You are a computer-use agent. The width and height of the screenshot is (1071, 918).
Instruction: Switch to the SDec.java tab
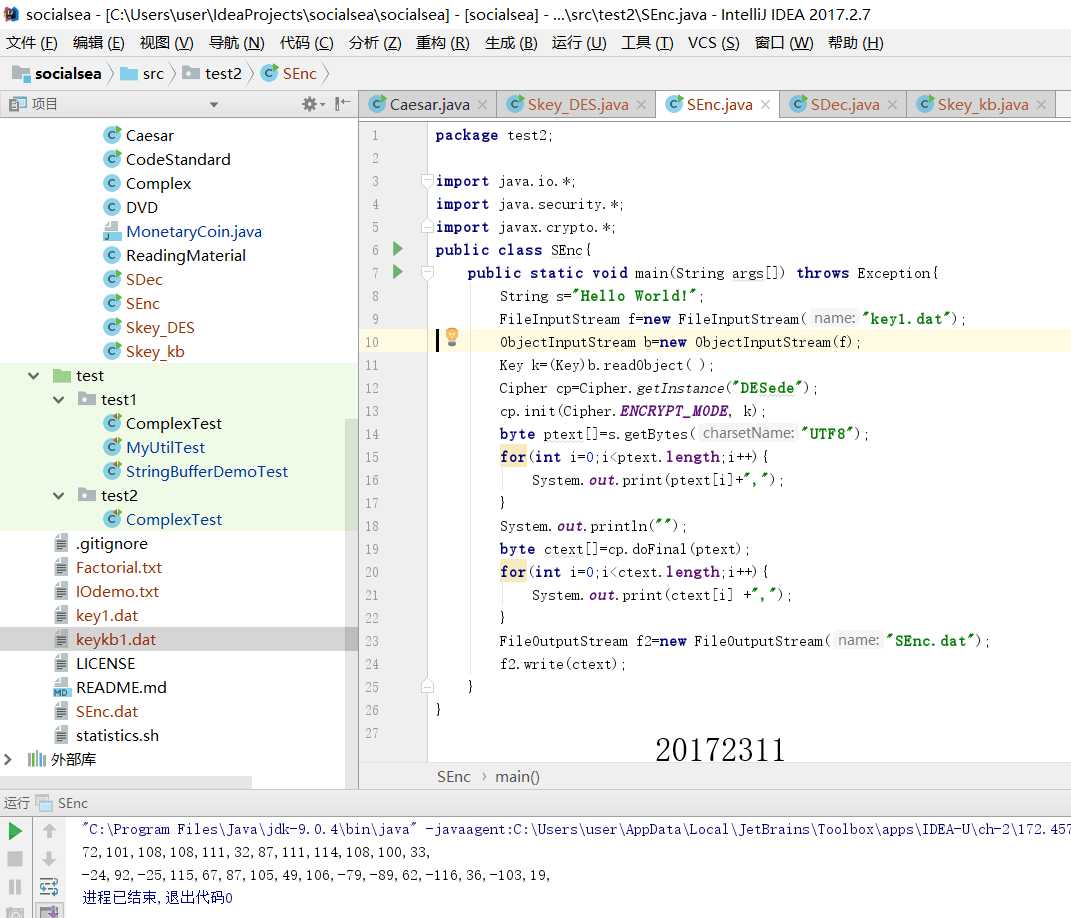pos(844,105)
